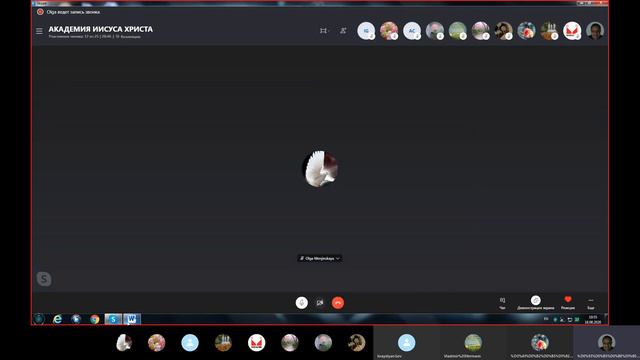
Task: Click the Skype logo watermark button bottom-left of call
Action: (44, 279)
